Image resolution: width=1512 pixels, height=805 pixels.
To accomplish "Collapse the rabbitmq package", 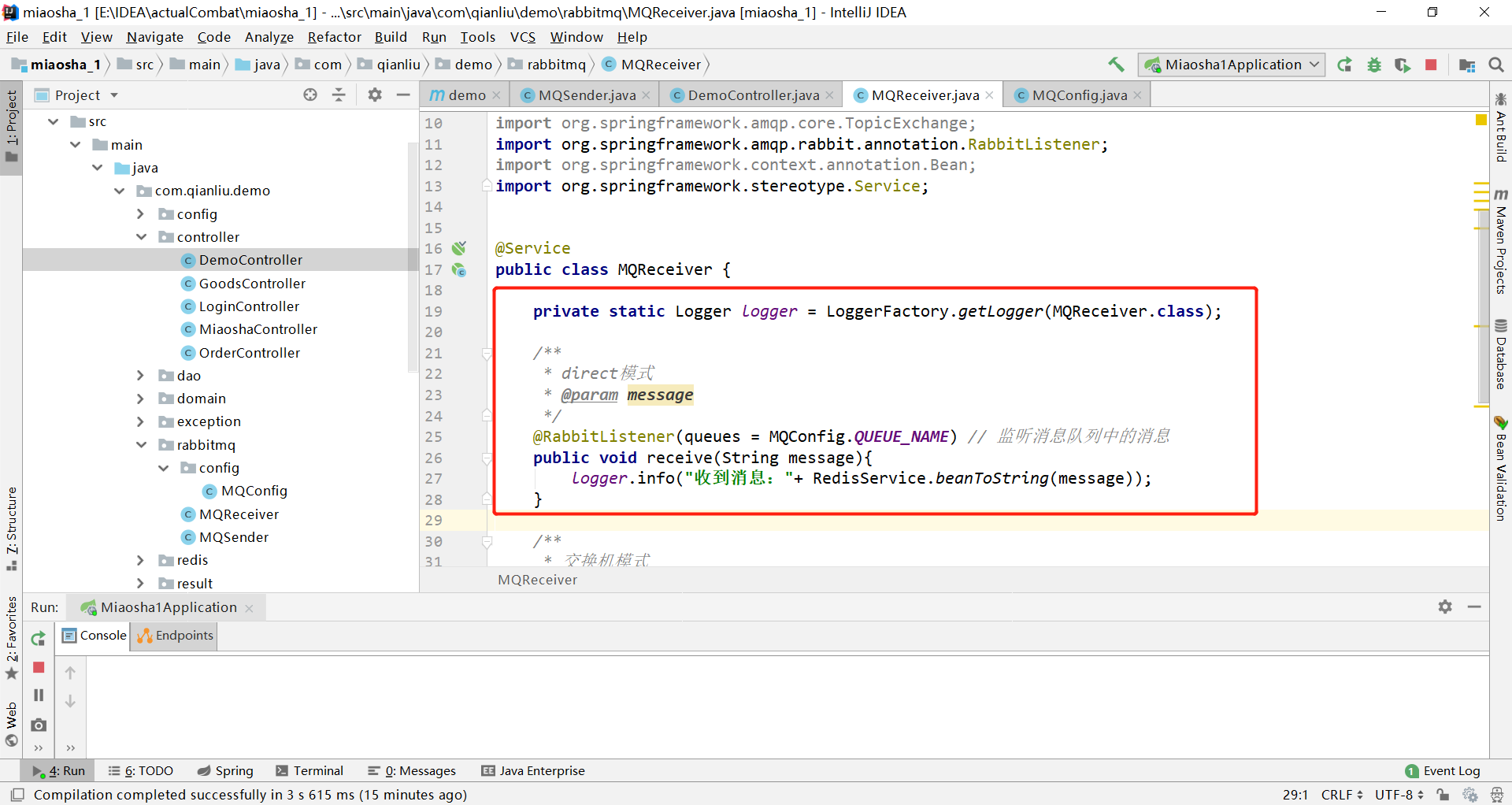I will click(x=141, y=444).
